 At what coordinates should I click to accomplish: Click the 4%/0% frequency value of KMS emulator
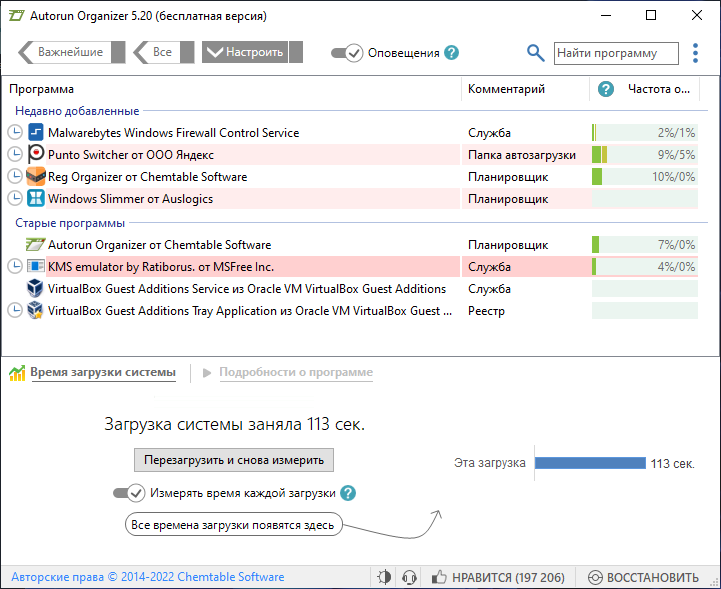click(x=676, y=267)
